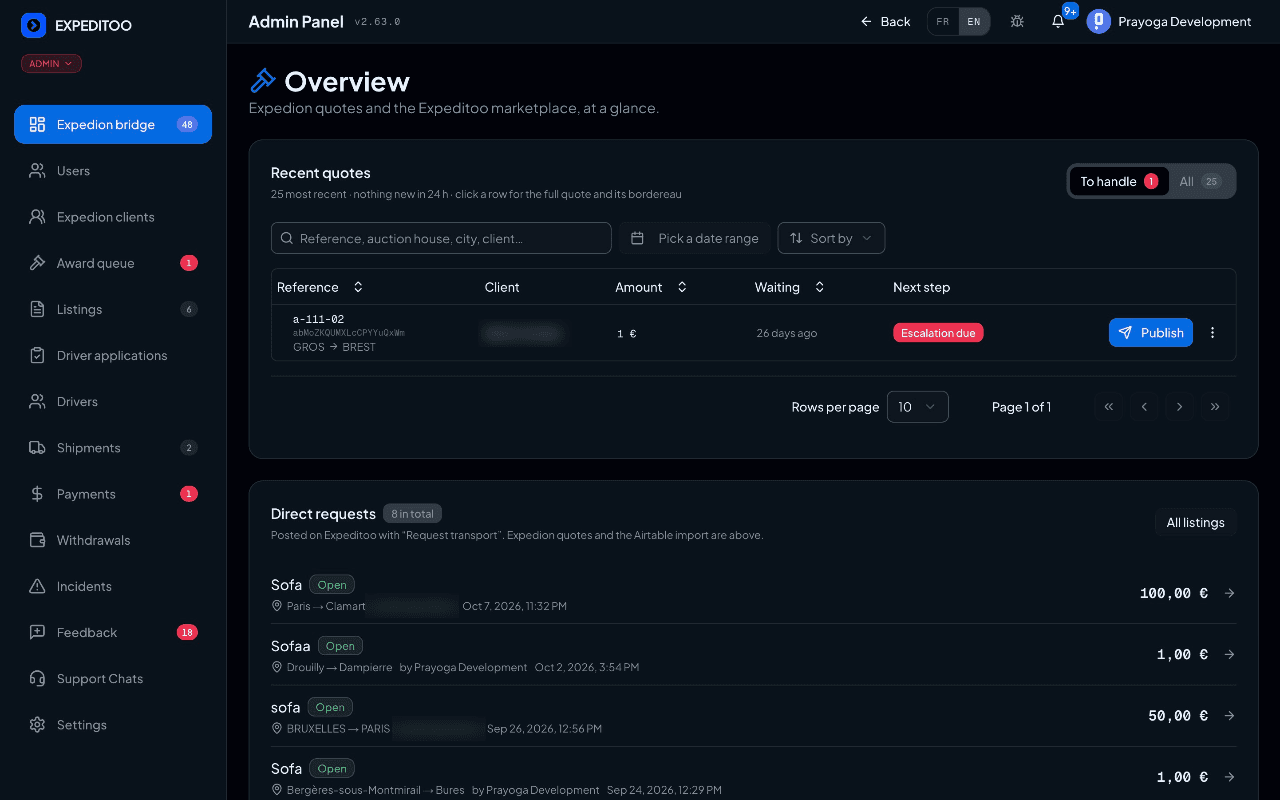Open Award queue in the sidebar

coord(113,263)
